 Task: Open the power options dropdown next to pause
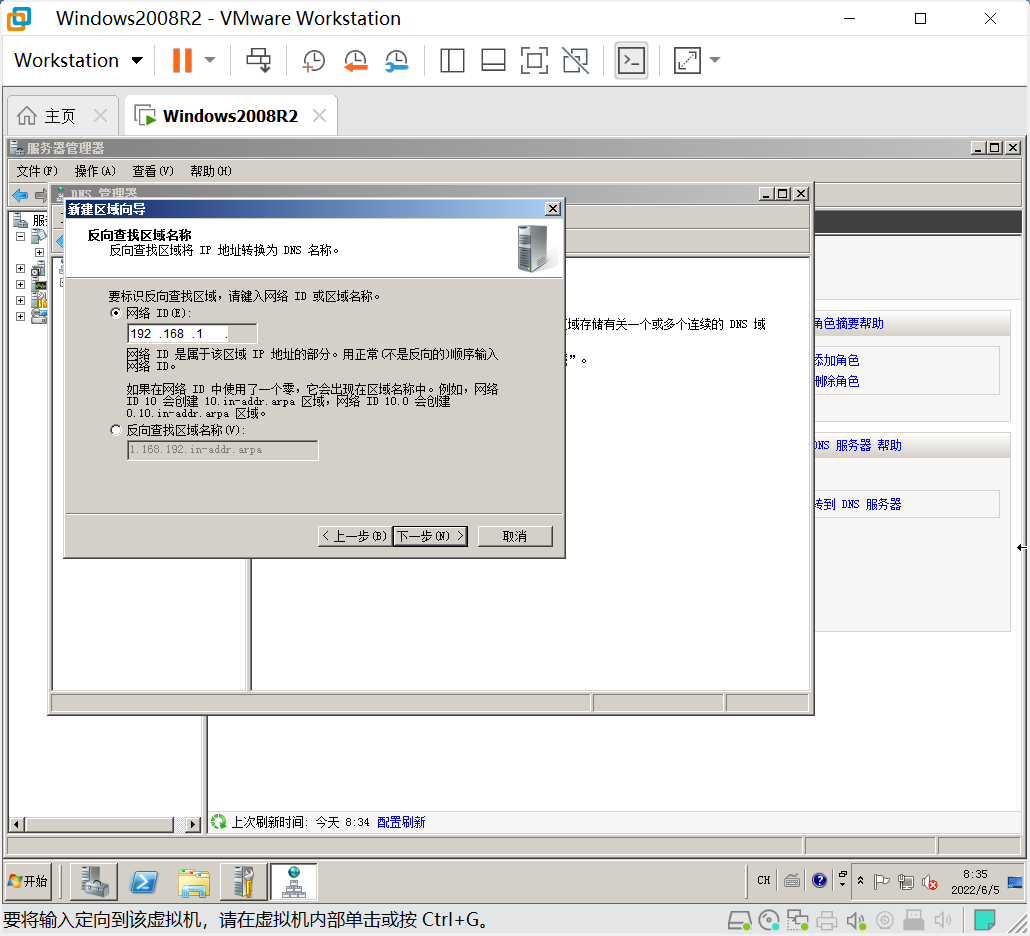[210, 60]
